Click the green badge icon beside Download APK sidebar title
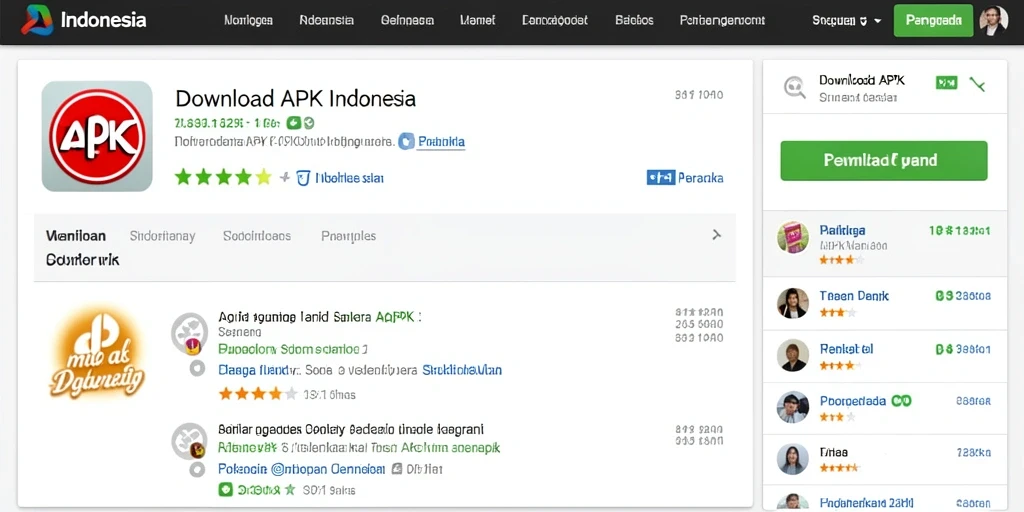The image size is (1024, 512). pyautogui.click(x=946, y=82)
